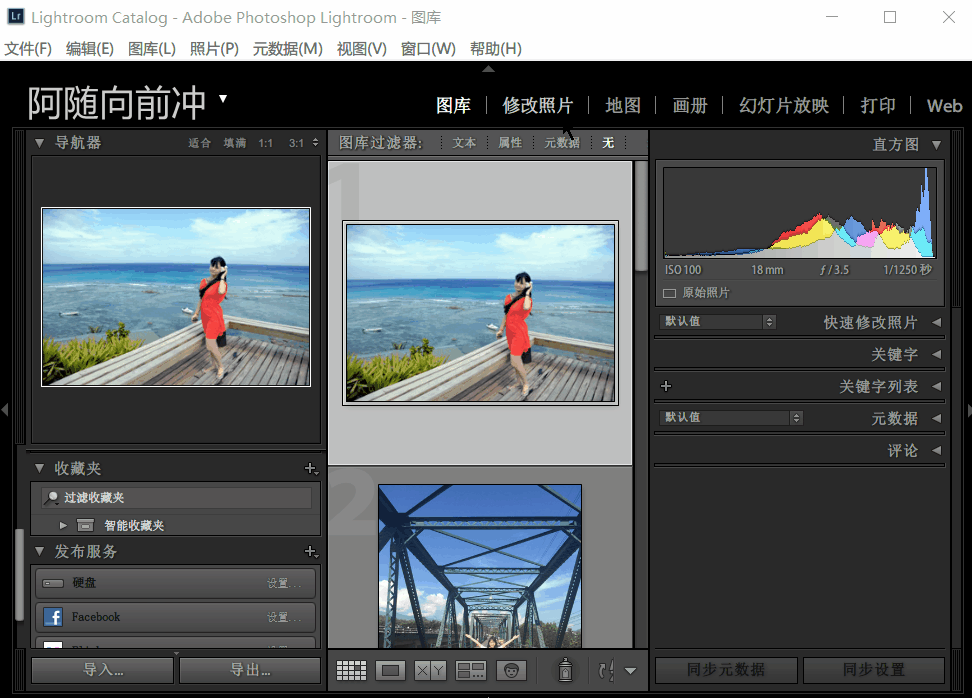Switch to grid view icon in toolbar
The height and width of the screenshot is (698, 972).
pos(351,670)
